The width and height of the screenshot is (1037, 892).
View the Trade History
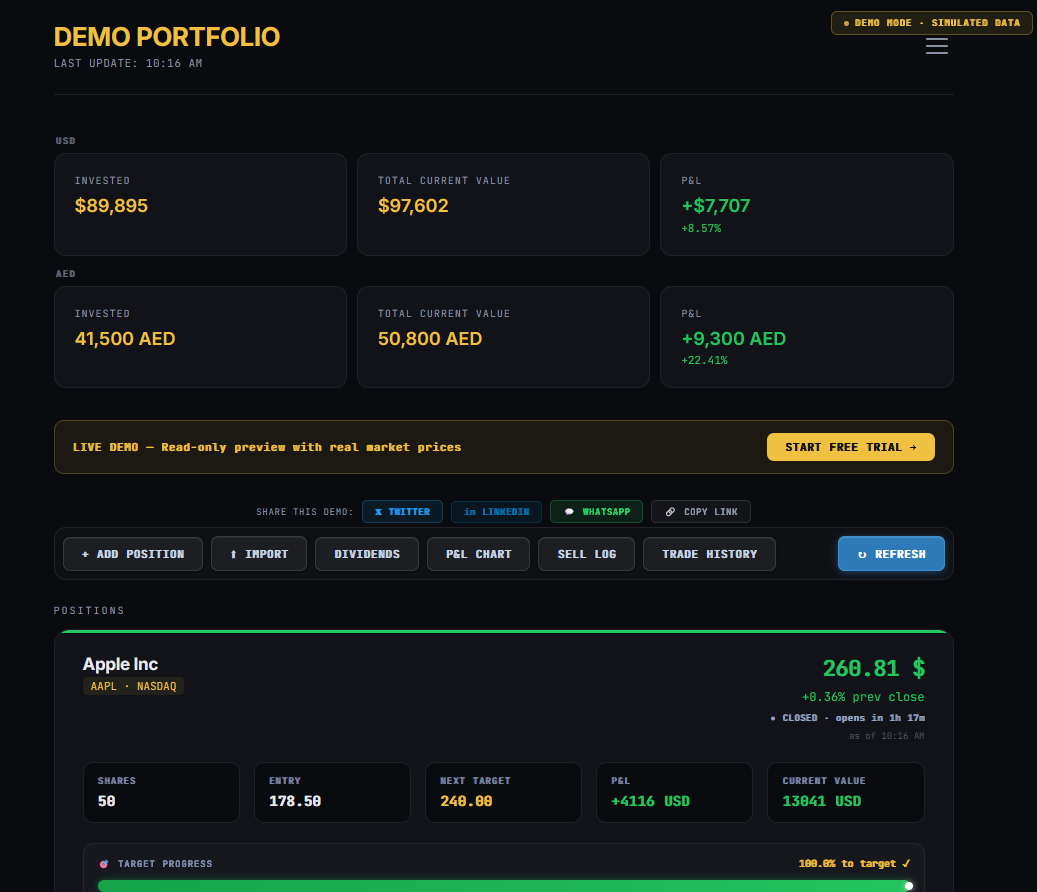point(709,554)
